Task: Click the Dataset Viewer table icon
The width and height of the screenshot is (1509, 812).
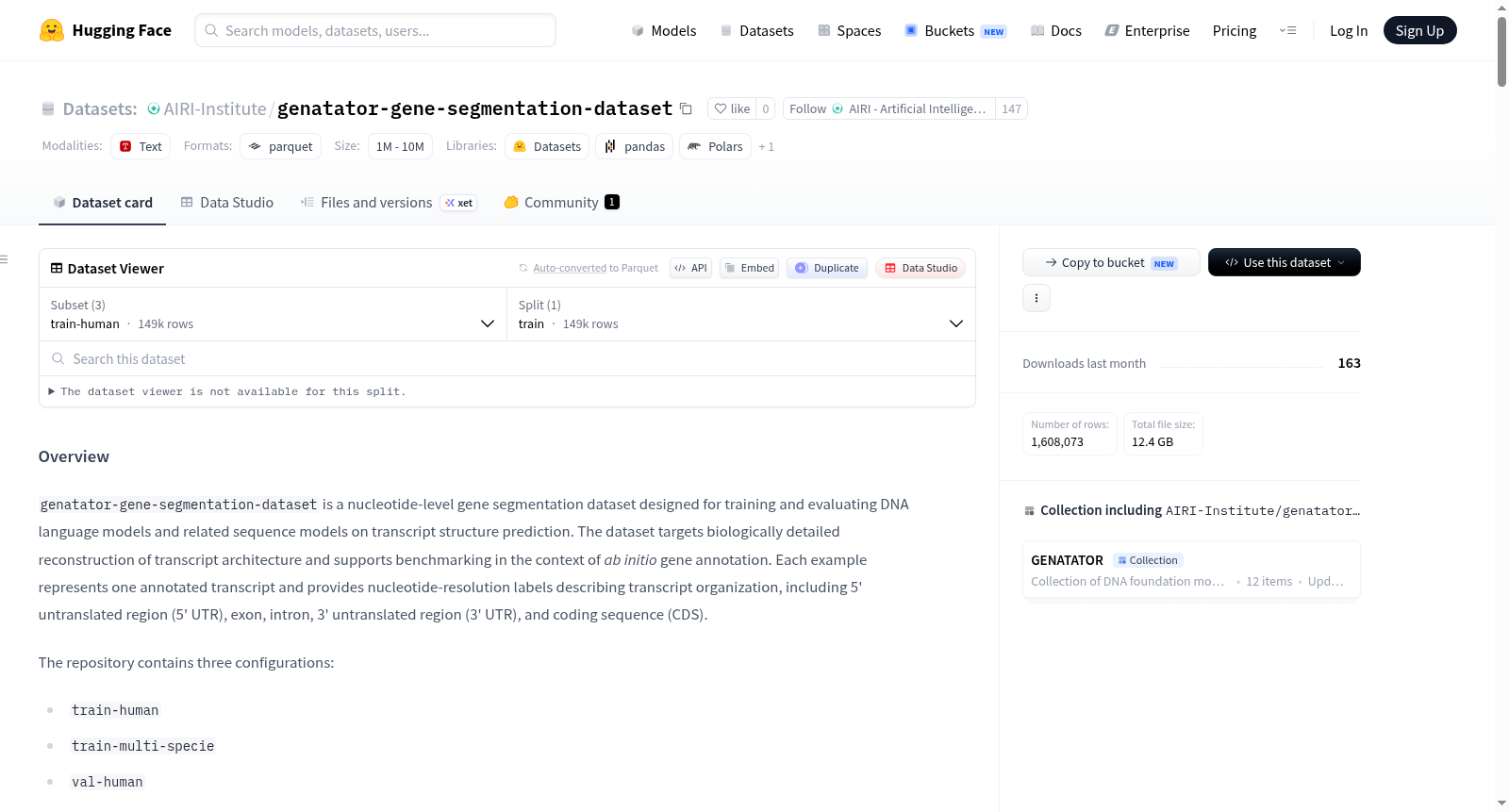Action: click(57, 268)
